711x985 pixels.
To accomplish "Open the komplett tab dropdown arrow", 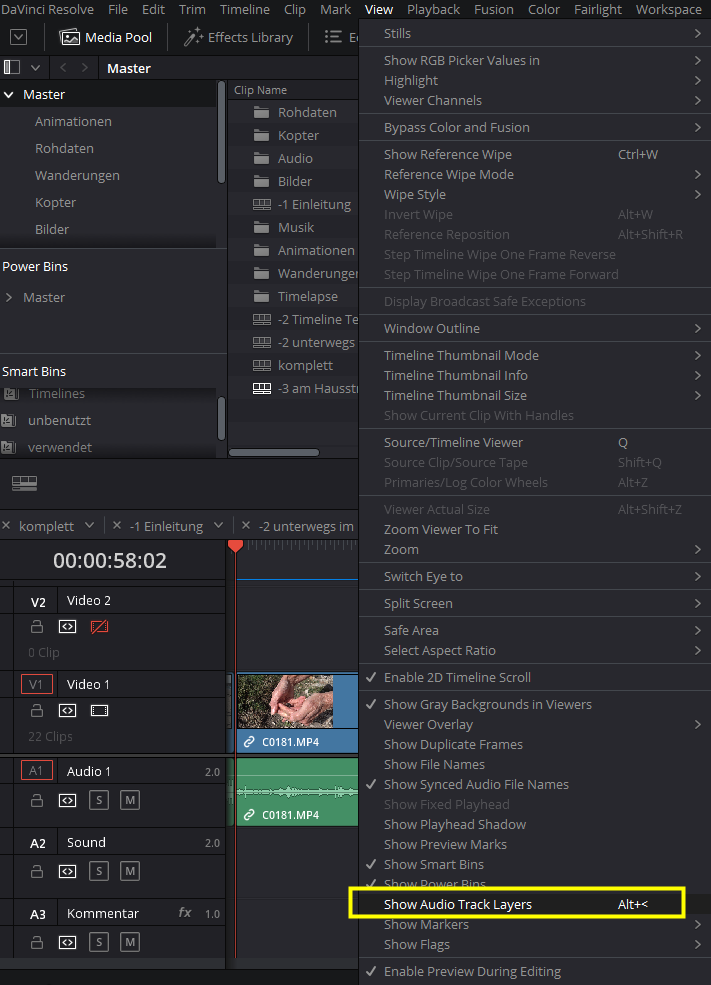I will click(89, 525).
